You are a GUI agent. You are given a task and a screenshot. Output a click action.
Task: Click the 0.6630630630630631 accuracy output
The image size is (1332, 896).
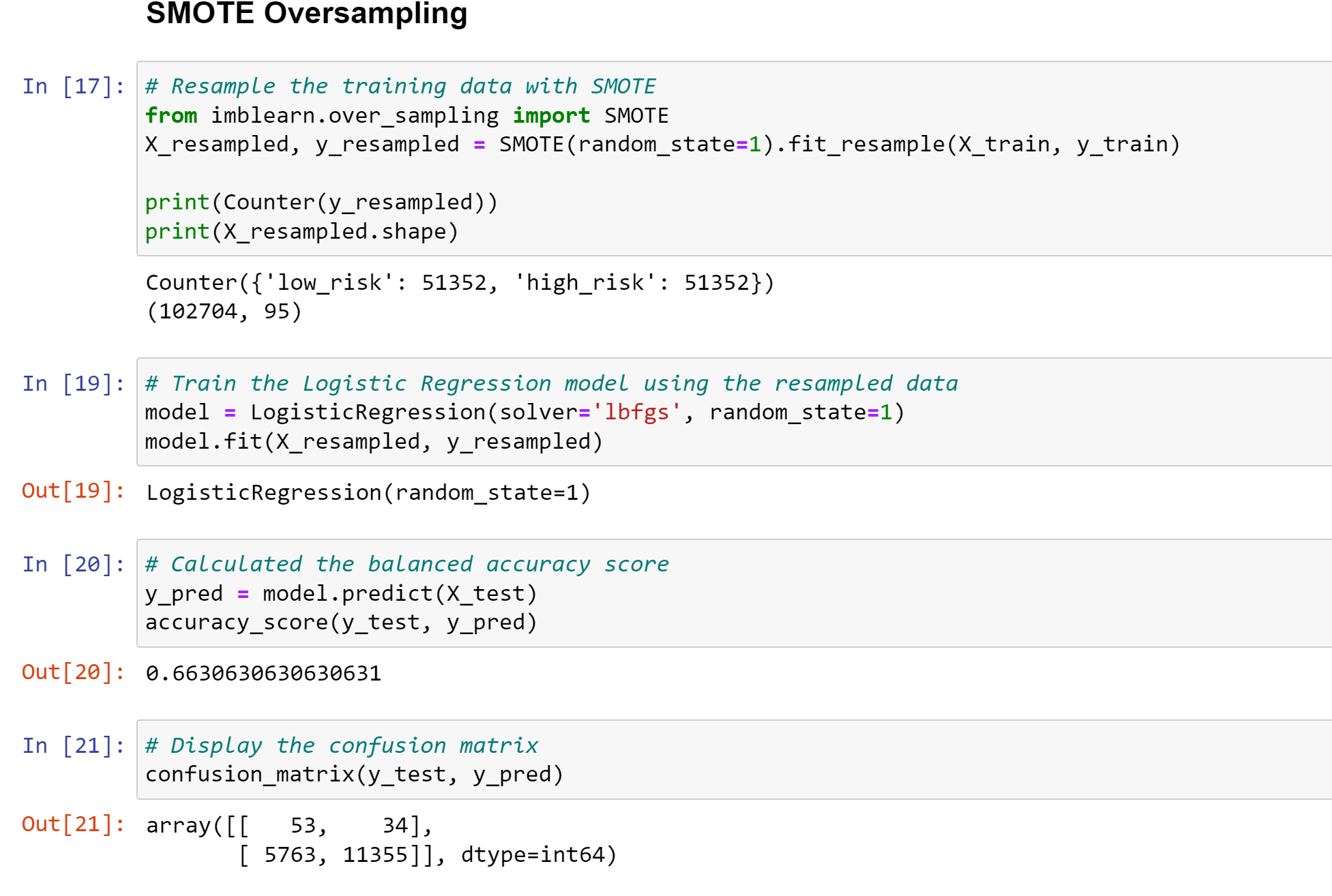263,674
